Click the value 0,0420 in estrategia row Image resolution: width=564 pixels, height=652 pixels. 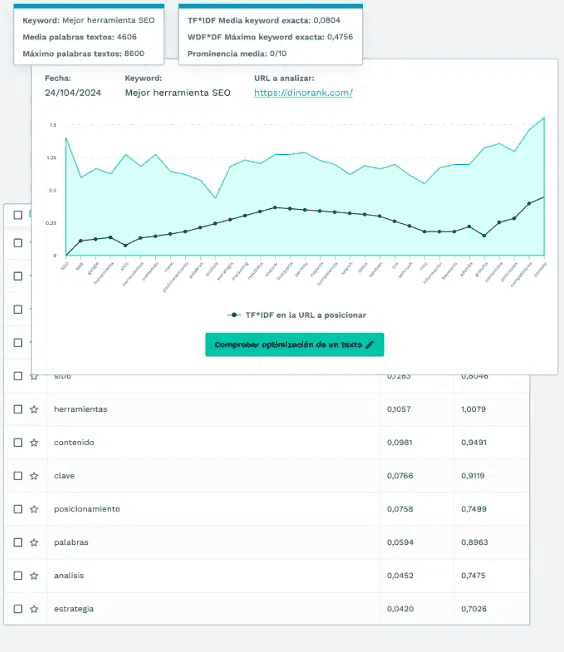(400, 609)
